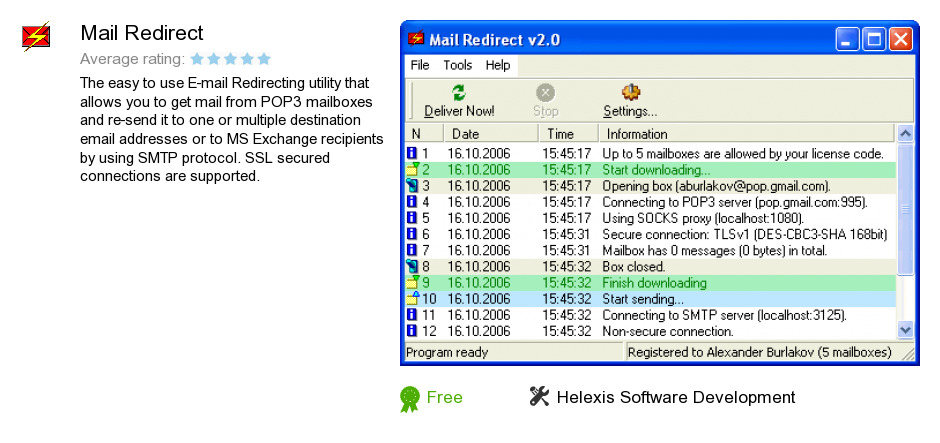Click the Information column header
Image resolution: width=940 pixels, height=443 pixels.
pyautogui.click(x=746, y=133)
